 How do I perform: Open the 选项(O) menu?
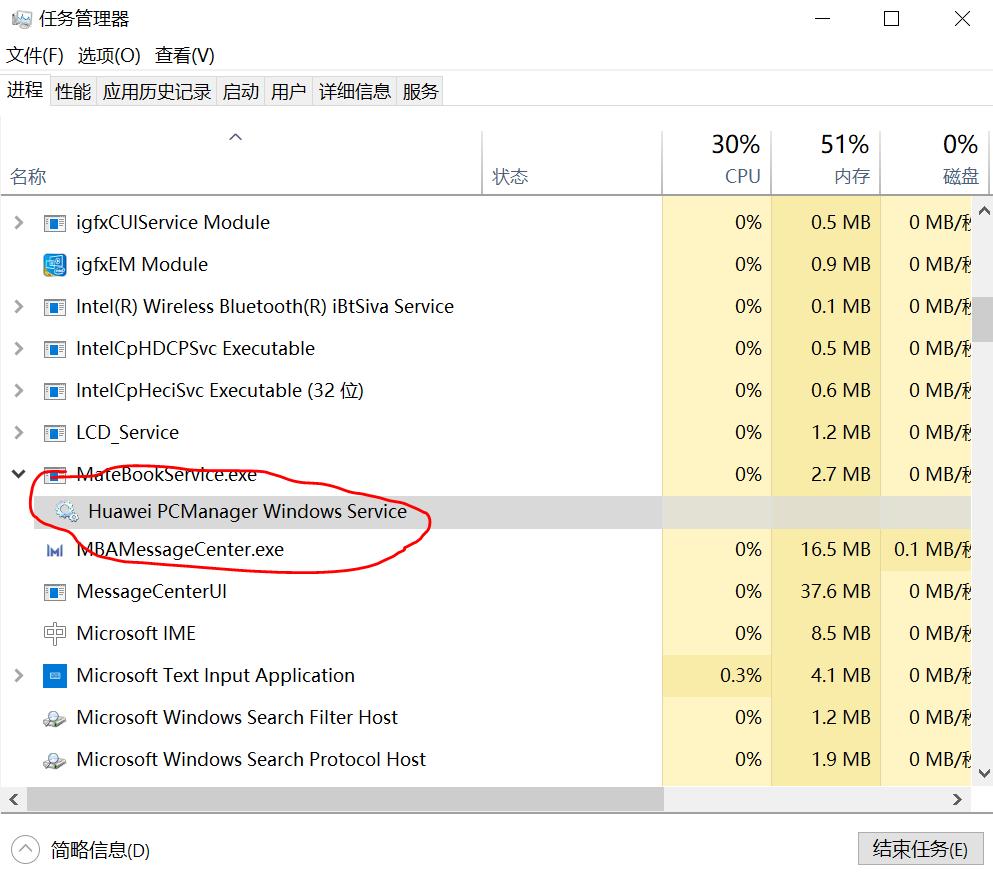click(109, 55)
